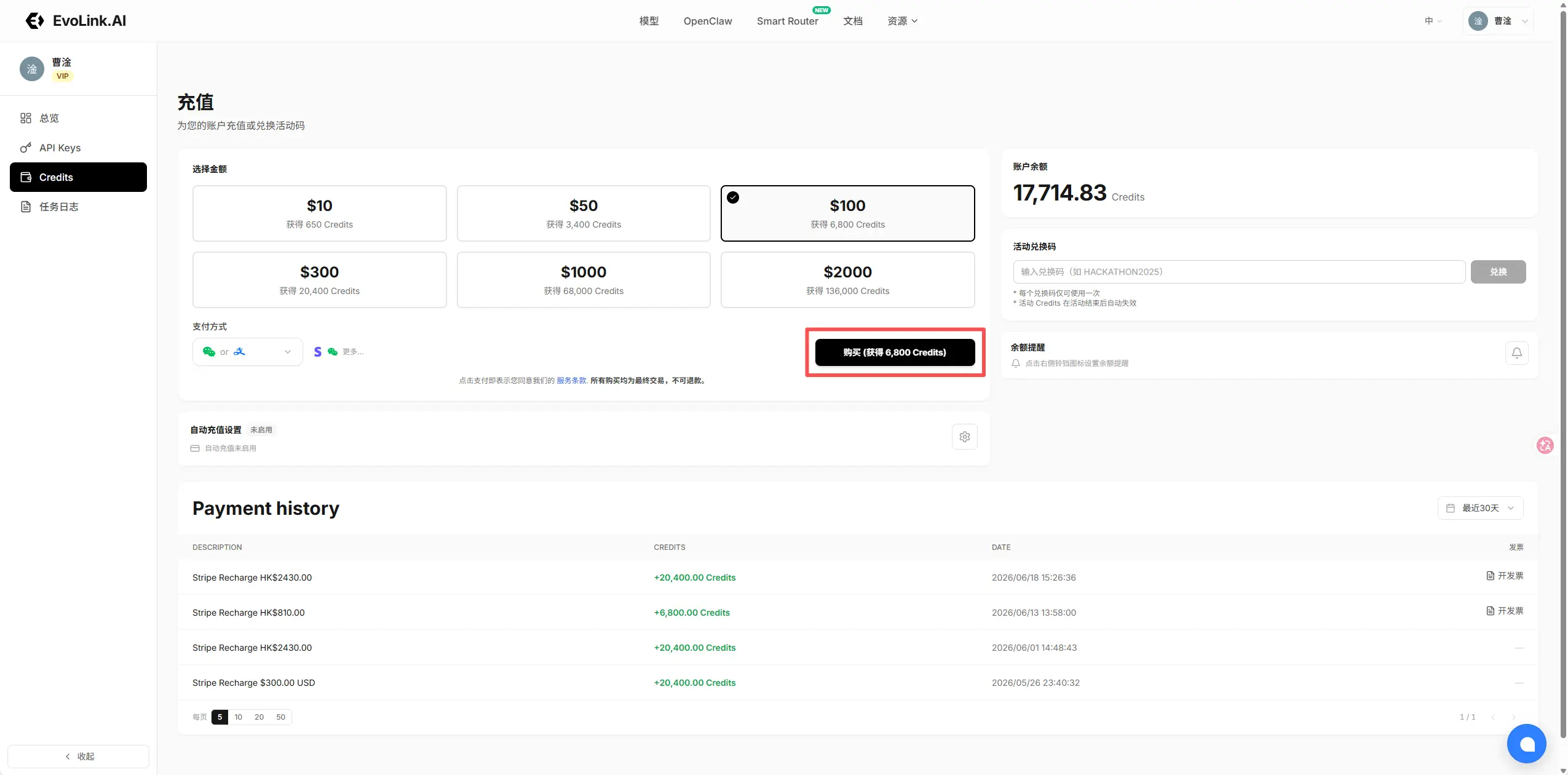The width and height of the screenshot is (1568, 775).
Task: Click the top-right profile avatar
Action: 1478,21
